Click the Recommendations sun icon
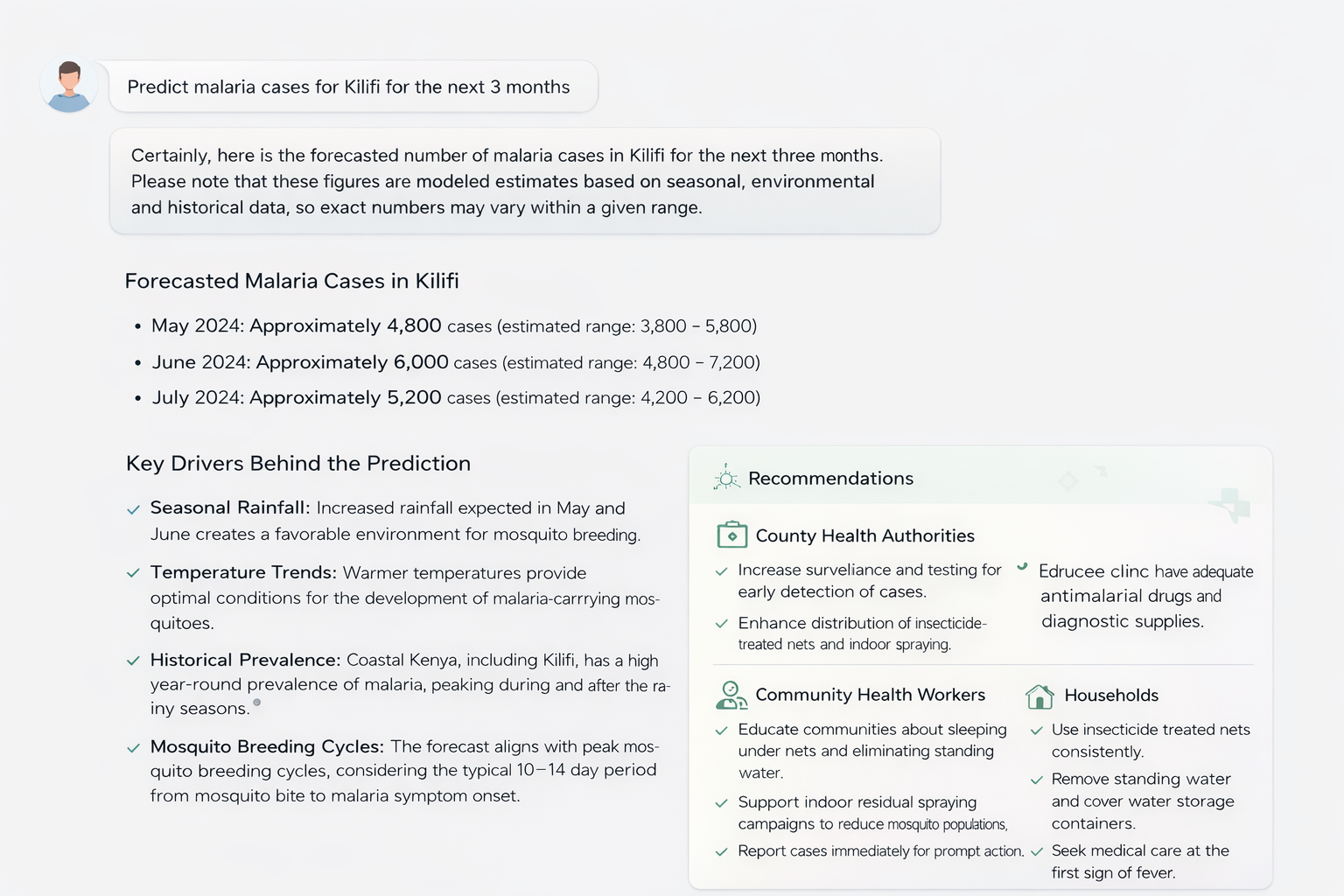1344x896 pixels. 725,479
